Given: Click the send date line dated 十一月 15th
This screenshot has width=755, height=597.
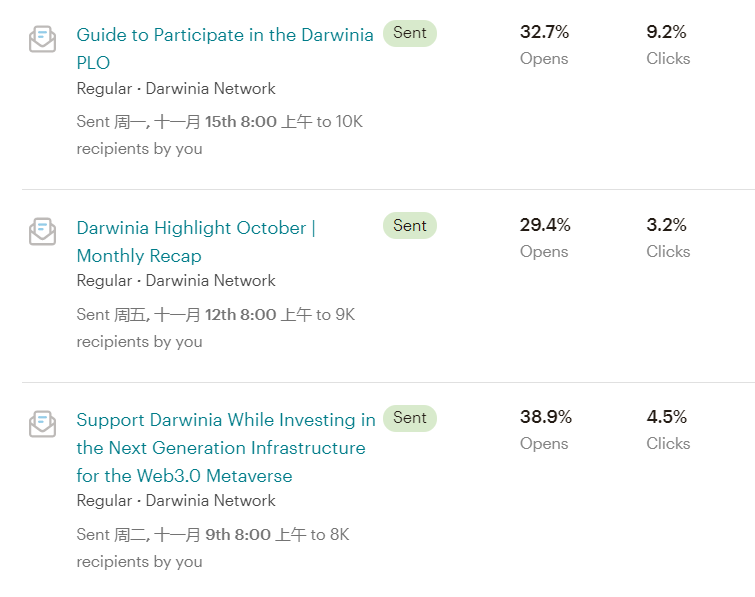Looking at the screenshot, I should pyautogui.click(x=219, y=122).
